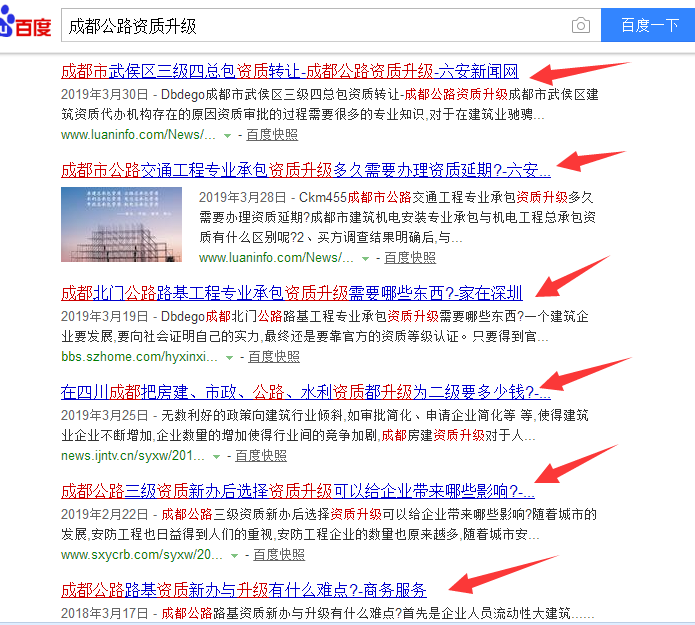This screenshot has width=695, height=625.
Task: Click the 百度一下 search button
Action: [x=648, y=25]
